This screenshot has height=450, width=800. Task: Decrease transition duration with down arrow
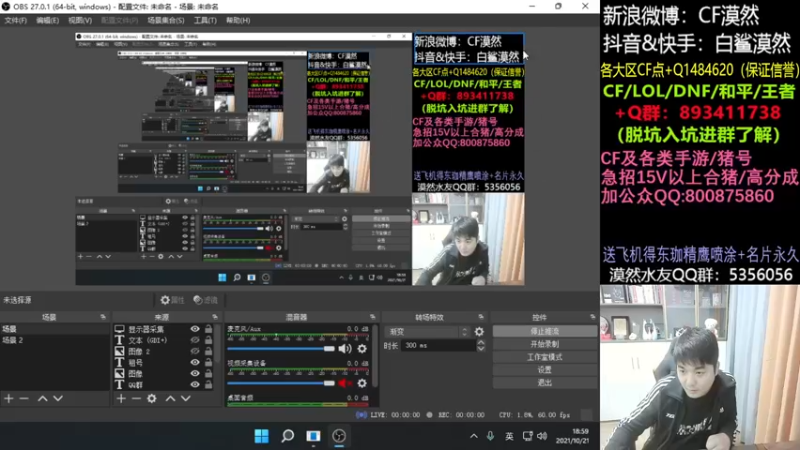481,349
